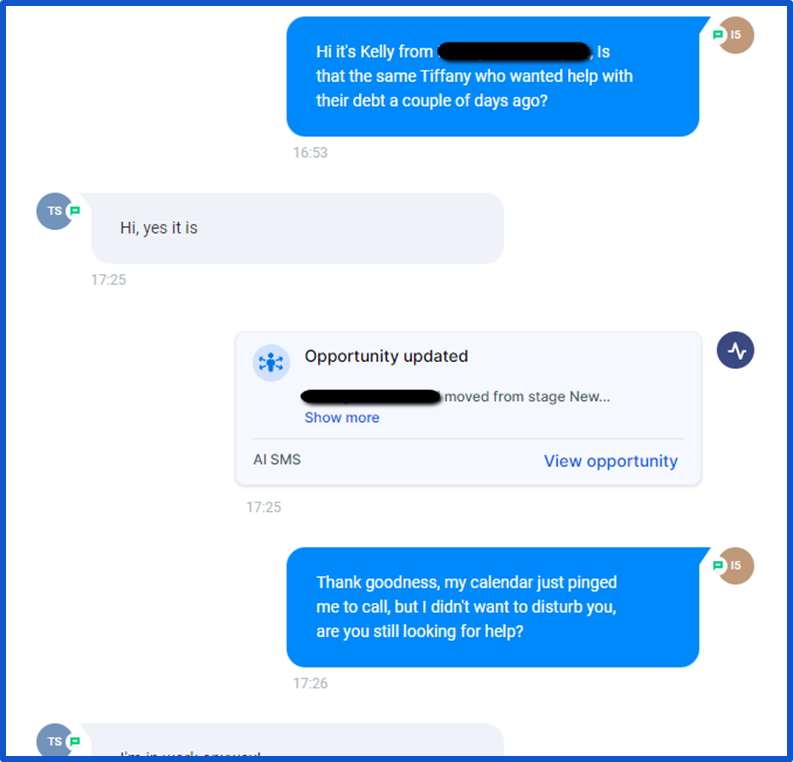Viewport: 793px width, 762px height.
Task: Click the dark blue activity pulse icon
Action: pos(735,350)
